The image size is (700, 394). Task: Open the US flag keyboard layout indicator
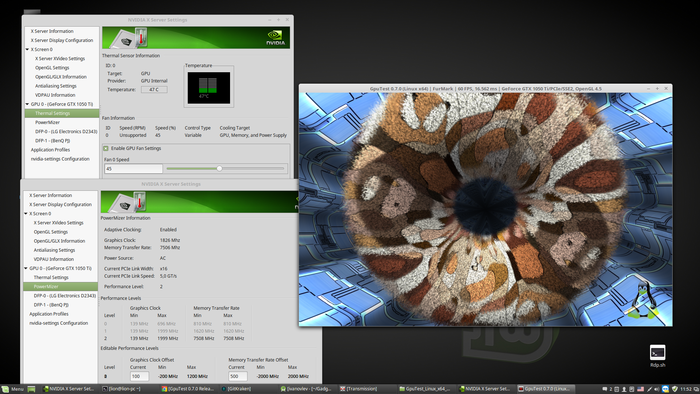pyautogui.click(x=641, y=389)
